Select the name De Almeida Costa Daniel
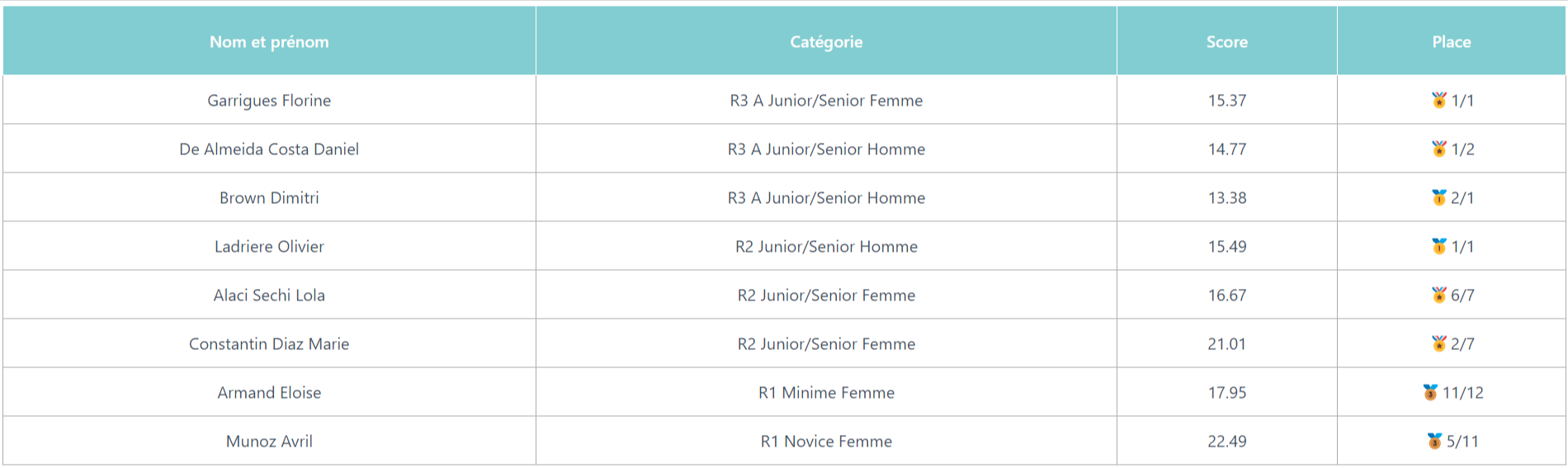1568x468 pixels. (269, 149)
